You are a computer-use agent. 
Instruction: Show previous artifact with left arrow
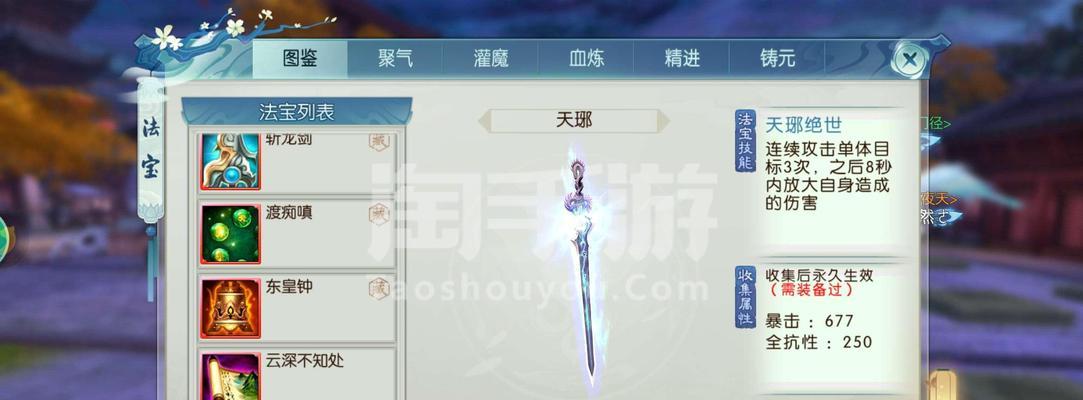click(485, 121)
